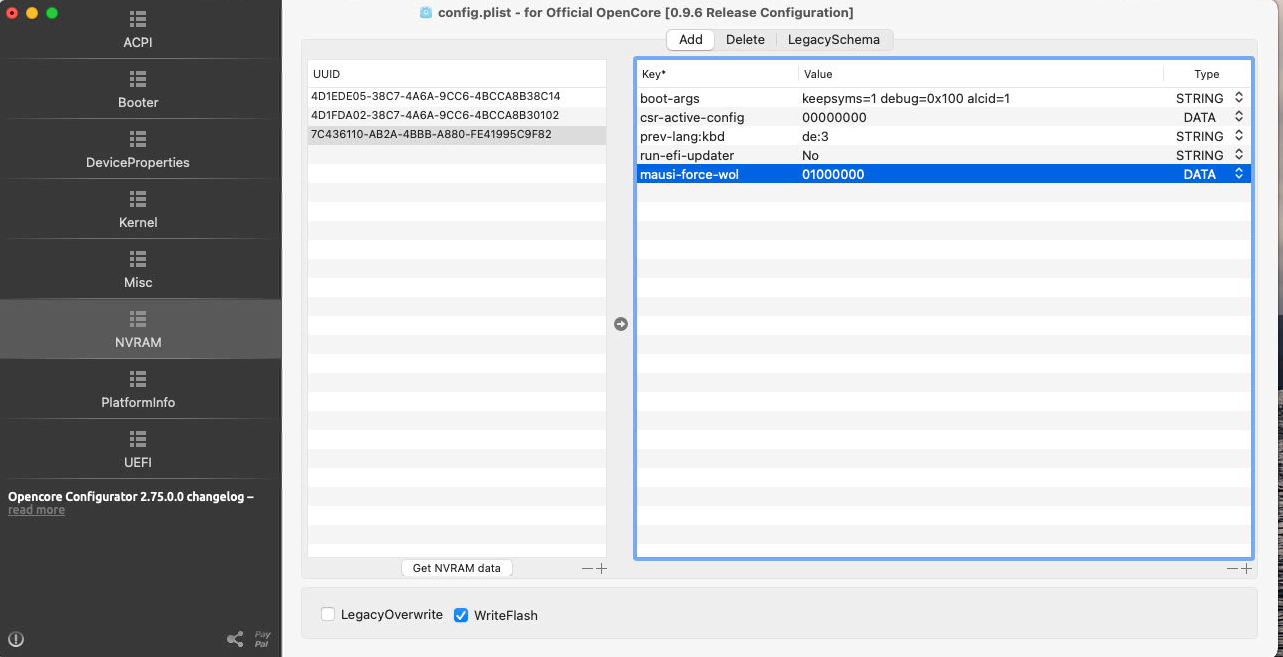Uncheck the WriteFlash checkbox
The width and height of the screenshot is (1283, 657).
(x=461, y=615)
